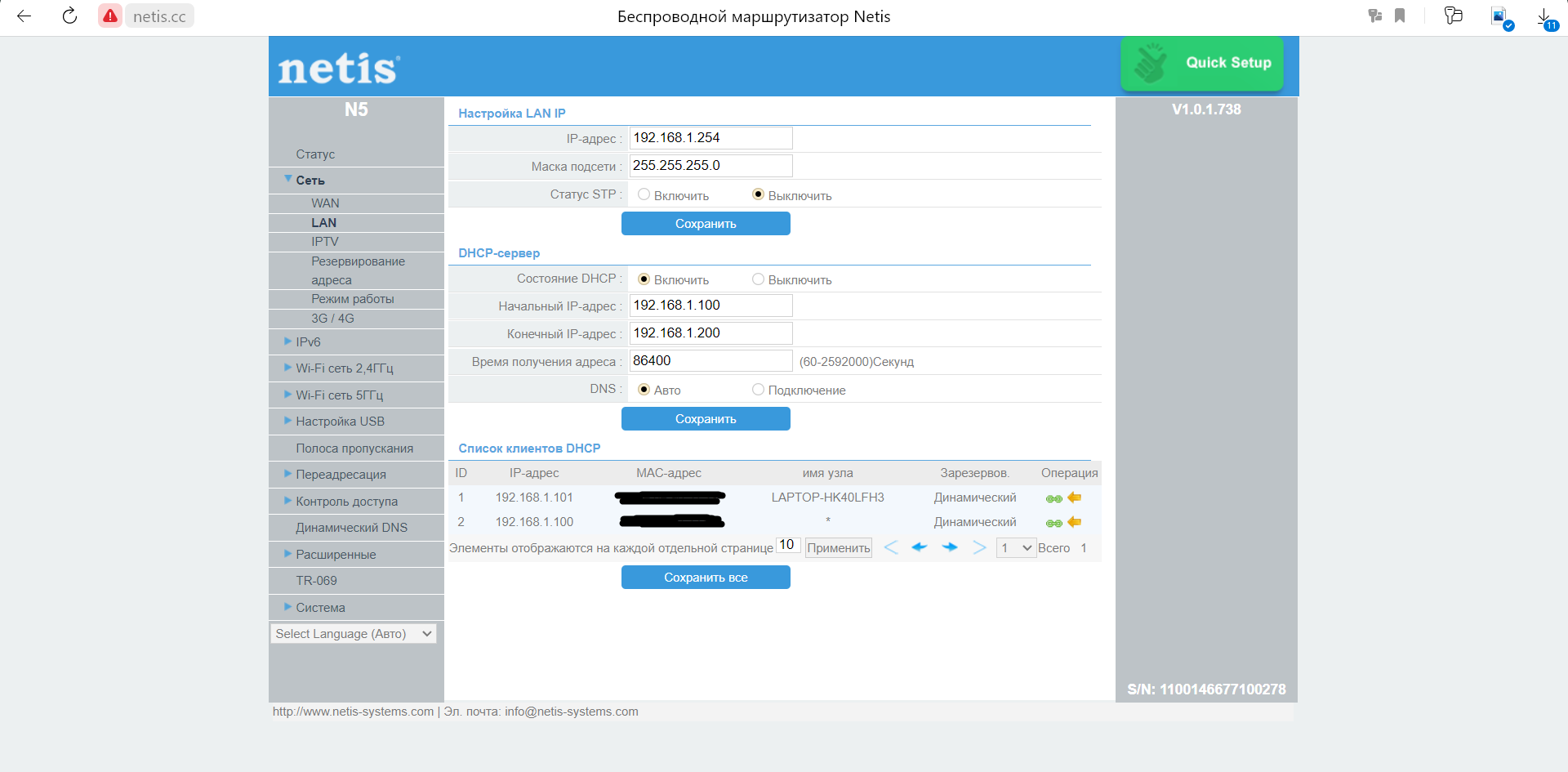The width and height of the screenshot is (1568, 772).
Task: Click the Начальный IP-адрес input field
Action: (710, 305)
